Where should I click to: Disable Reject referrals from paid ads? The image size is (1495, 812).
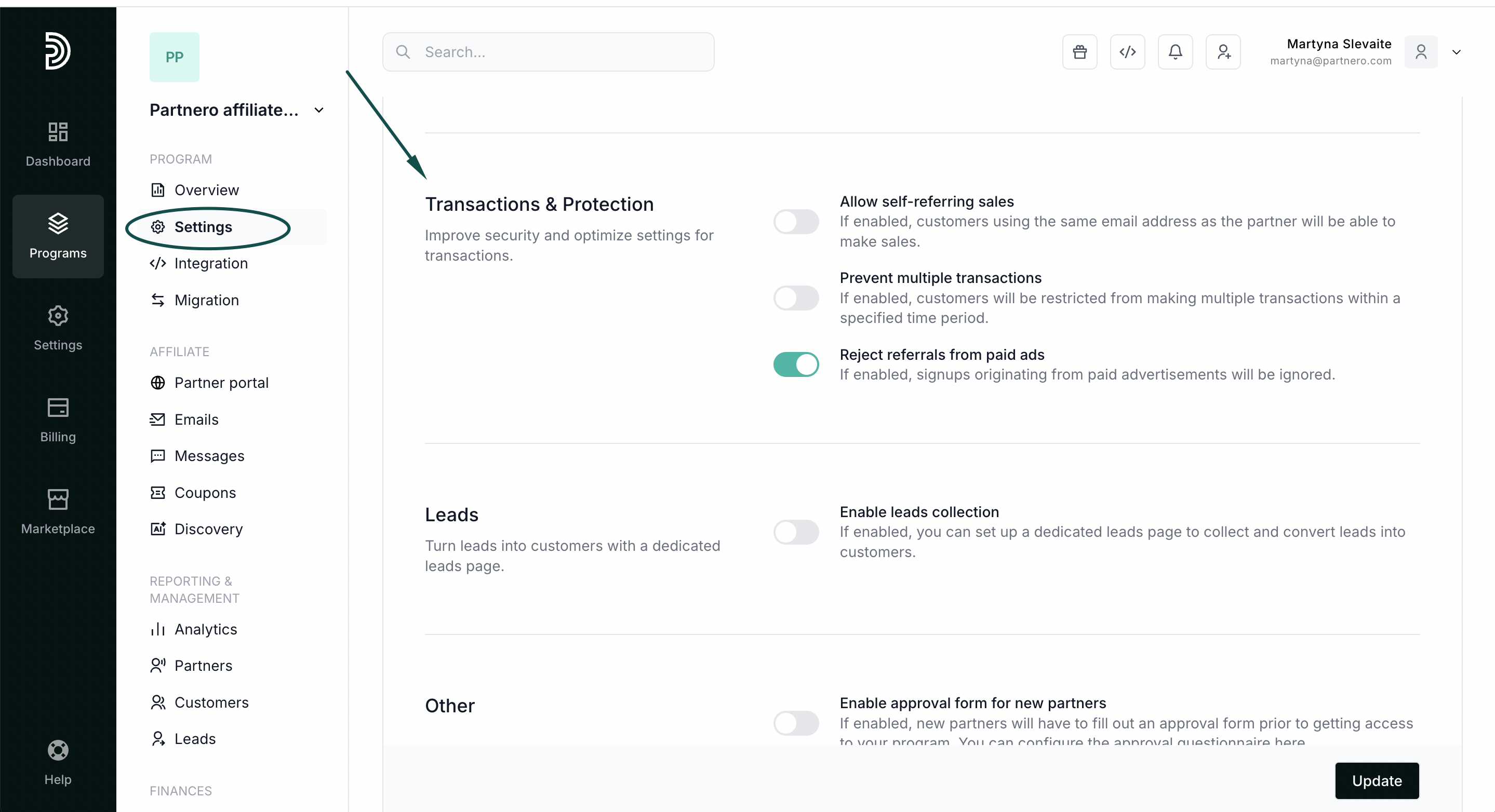796,365
